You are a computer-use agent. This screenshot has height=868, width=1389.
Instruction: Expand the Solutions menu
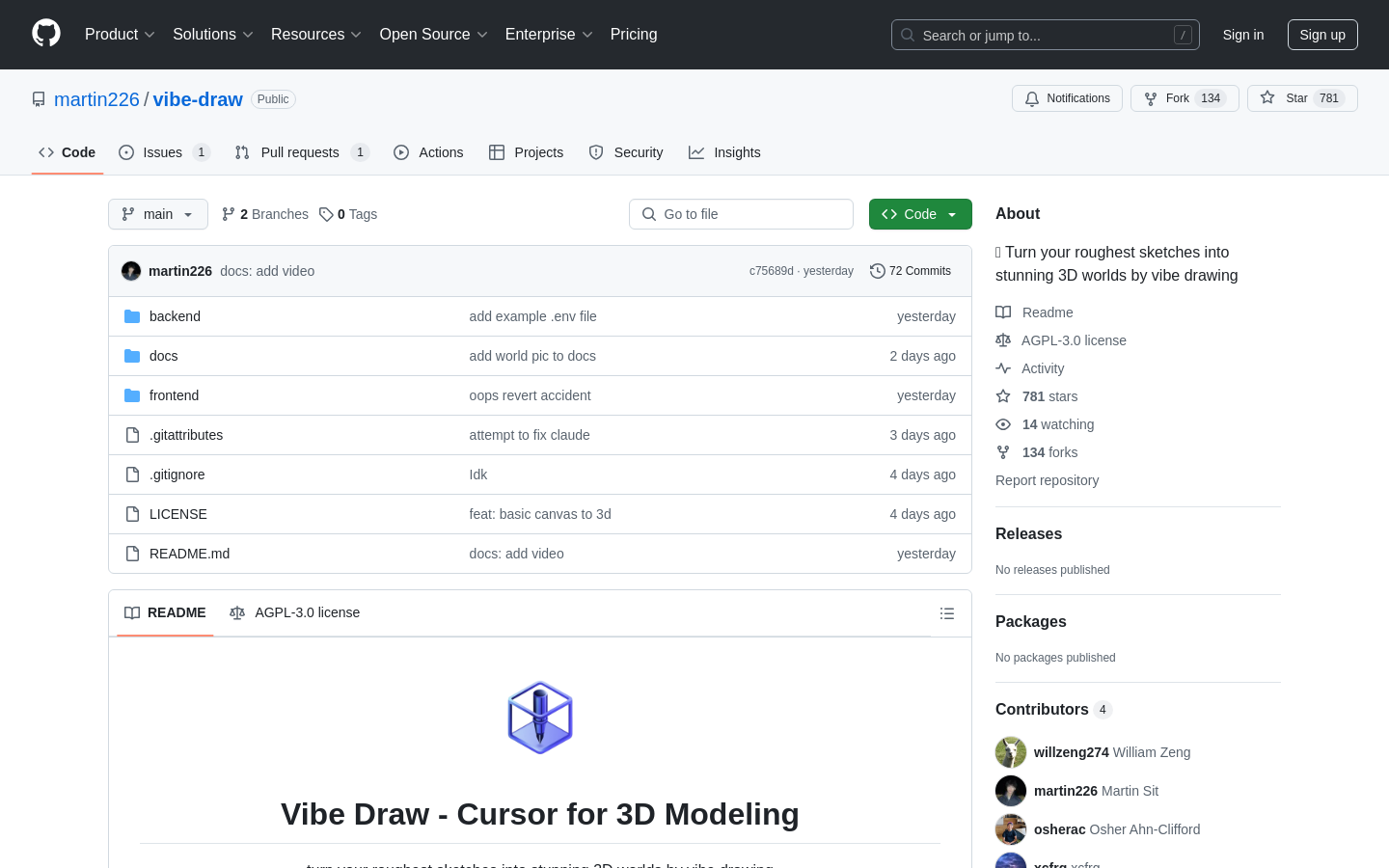coord(213,35)
